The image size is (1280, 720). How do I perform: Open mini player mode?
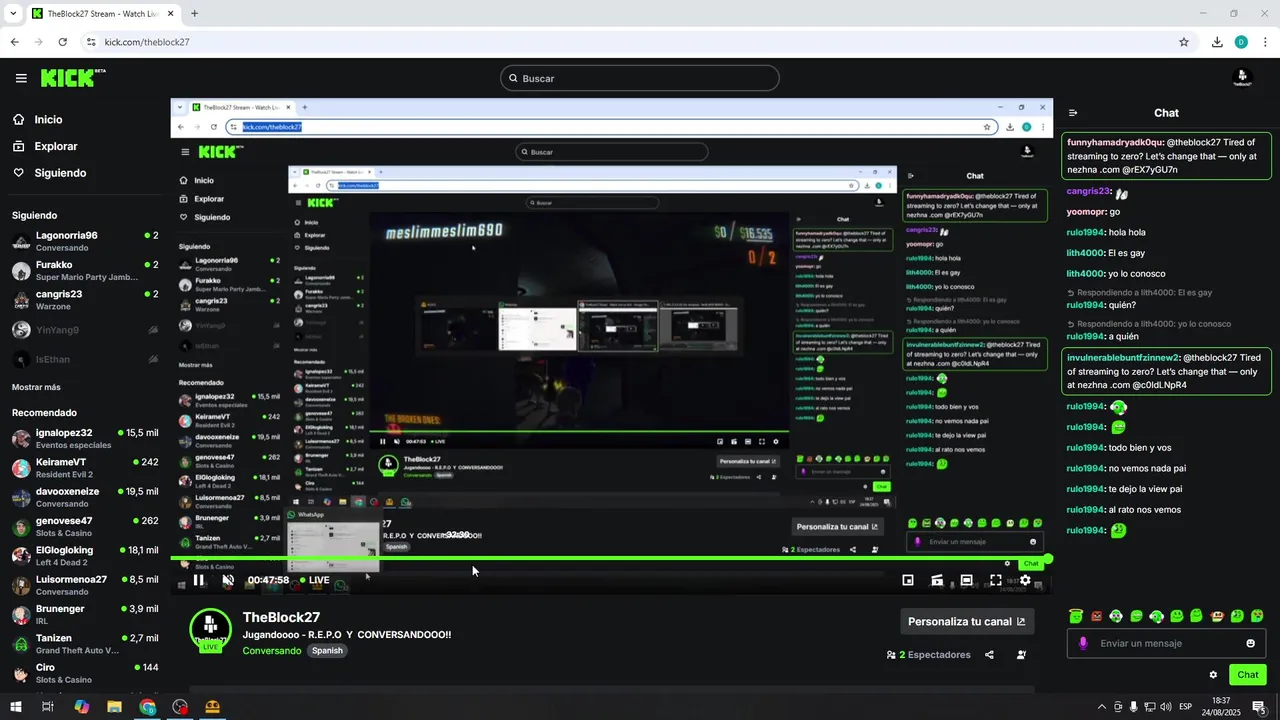pyautogui.click(x=908, y=580)
